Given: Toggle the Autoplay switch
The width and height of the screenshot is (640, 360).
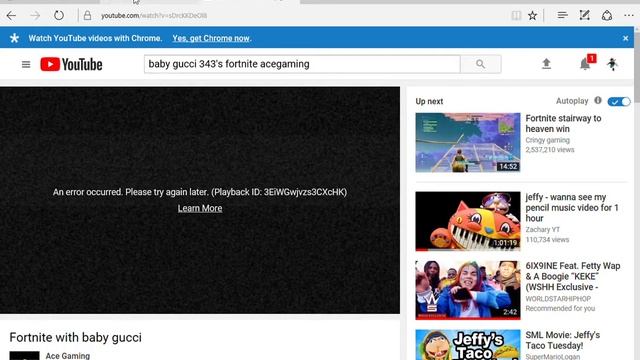Looking at the screenshot, I should click(619, 102).
